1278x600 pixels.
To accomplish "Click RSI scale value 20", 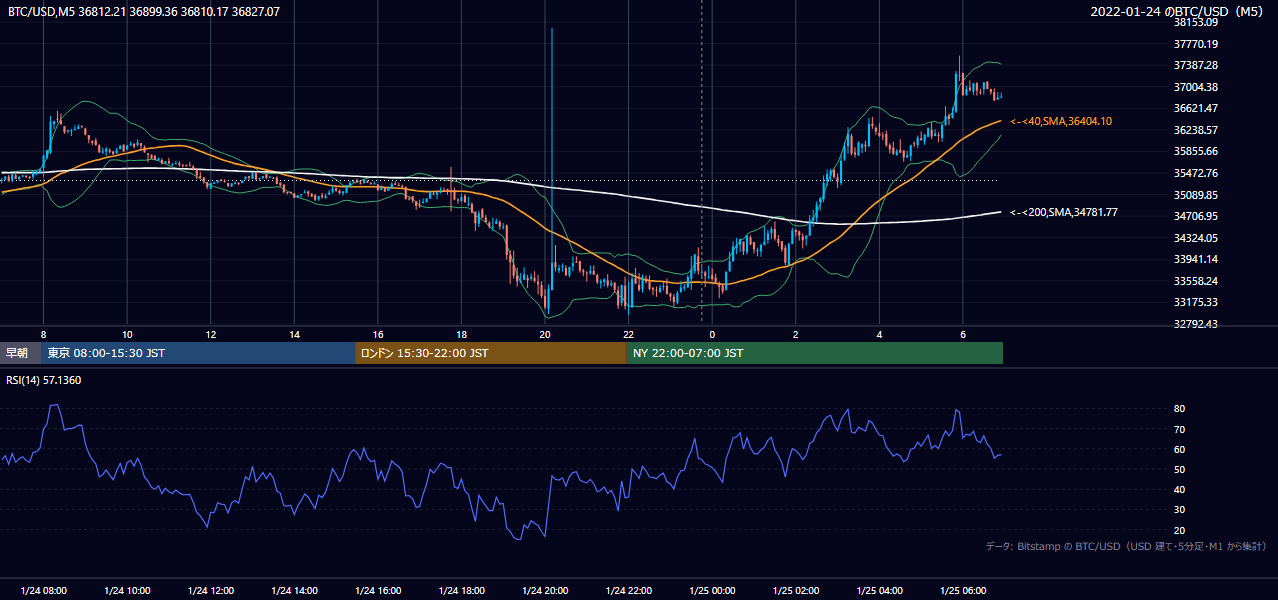I will click(1180, 530).
